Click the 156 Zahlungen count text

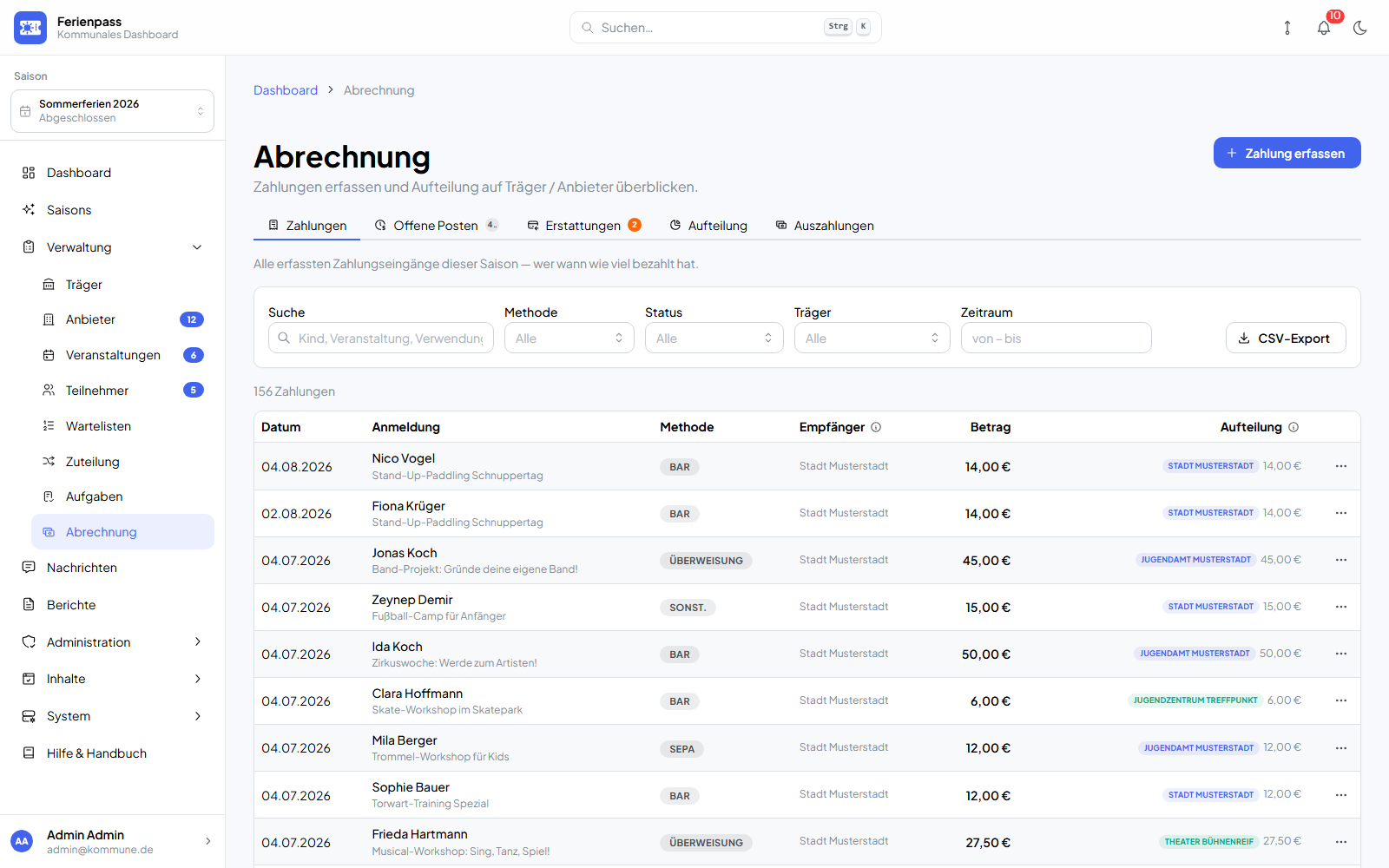pos(294,391)
